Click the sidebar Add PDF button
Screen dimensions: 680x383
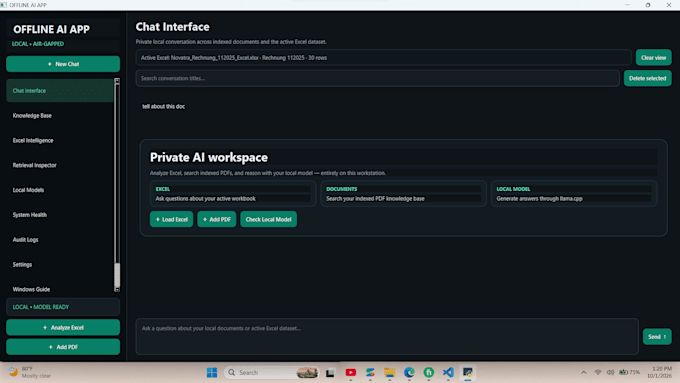63,347
